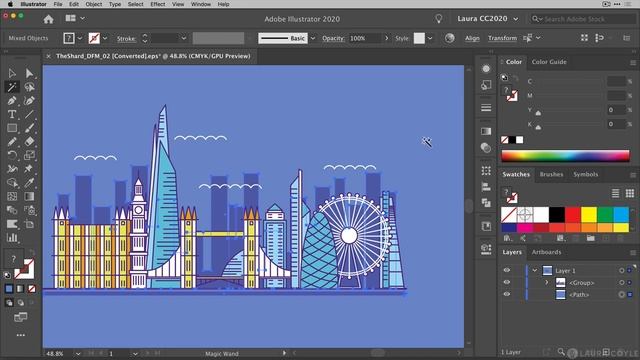Open the Apple menu
This screenshot has height=360, width=640.
[11, 4]
